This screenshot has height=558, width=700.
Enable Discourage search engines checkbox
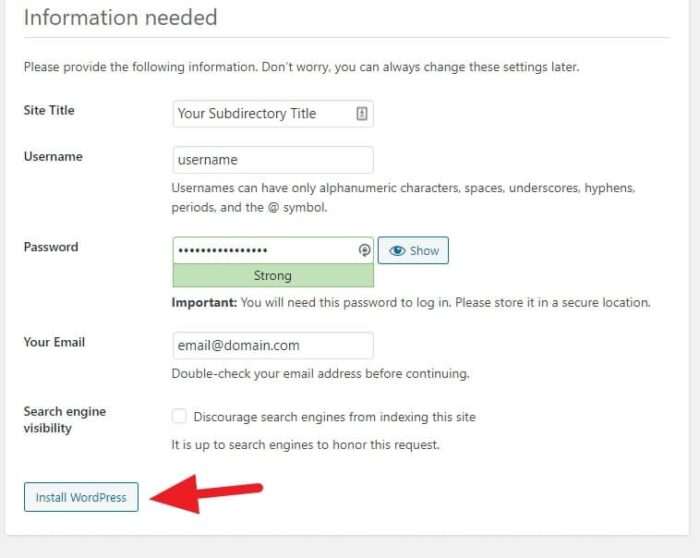(x=179, y=416)
